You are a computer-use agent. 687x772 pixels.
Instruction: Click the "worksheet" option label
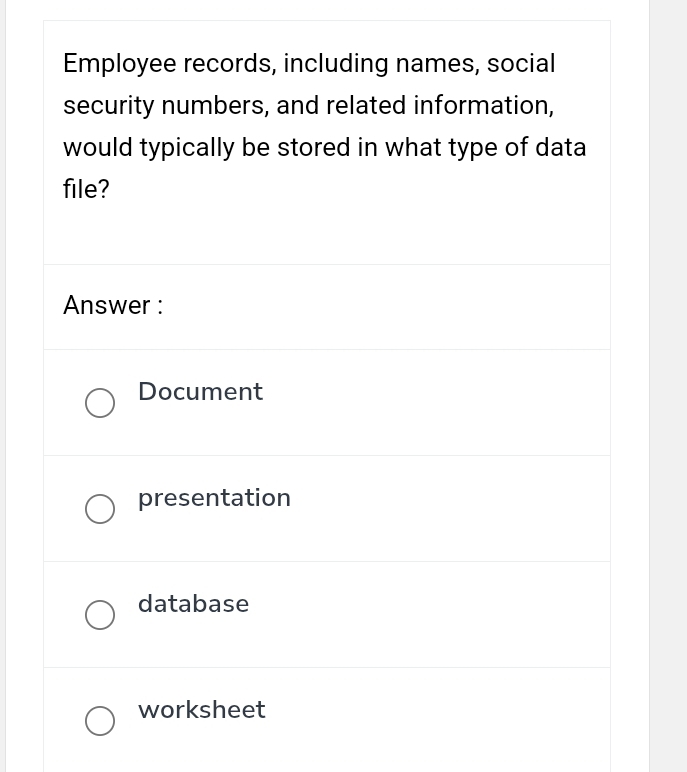[x=201, y=710]
